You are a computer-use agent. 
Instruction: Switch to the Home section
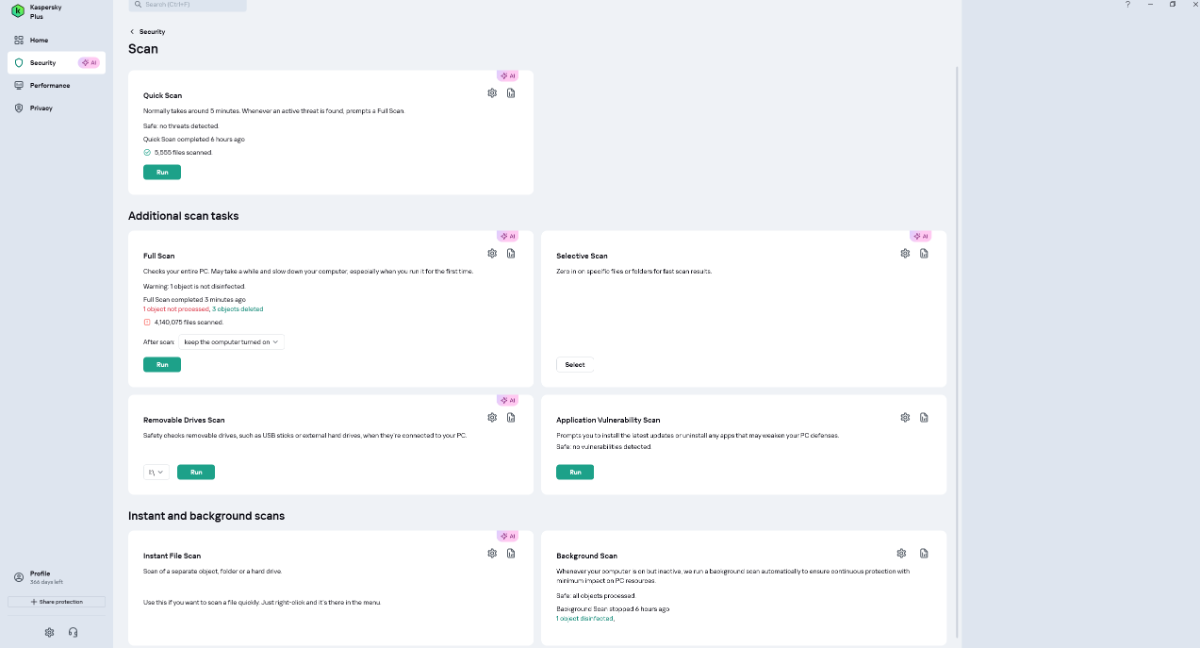click(x=39, y=40)
